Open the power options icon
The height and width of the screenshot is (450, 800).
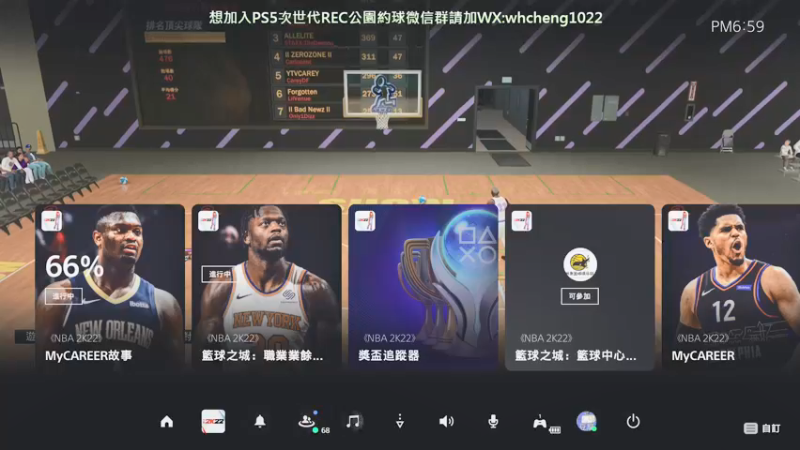tap(633, 421)
